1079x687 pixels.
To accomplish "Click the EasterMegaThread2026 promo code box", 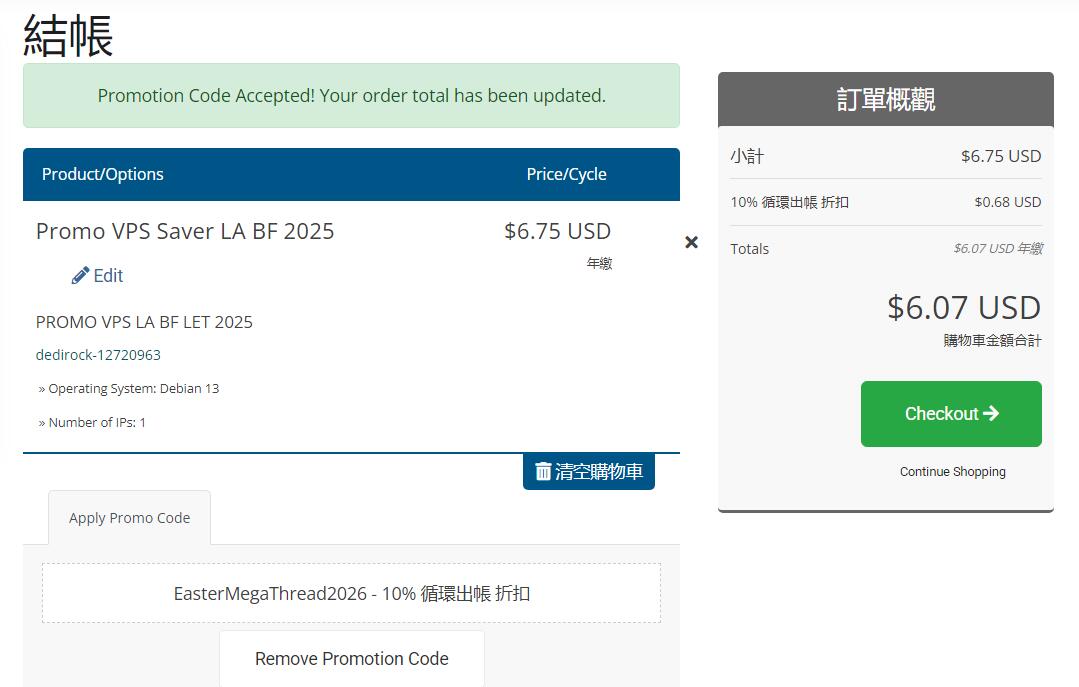I will point(351,593).
